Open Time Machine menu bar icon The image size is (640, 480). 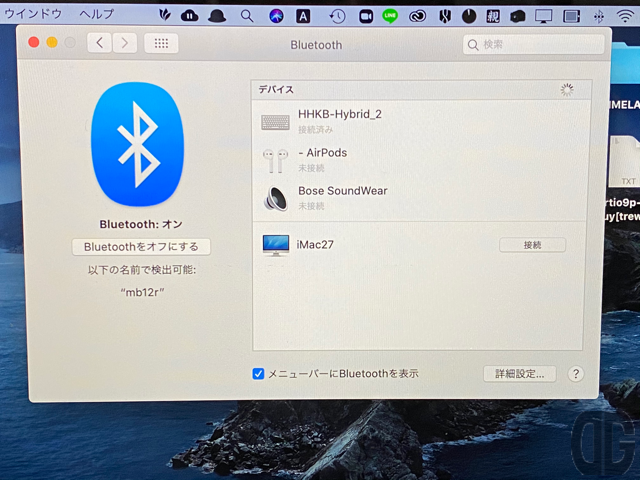(x=338, y=16)
